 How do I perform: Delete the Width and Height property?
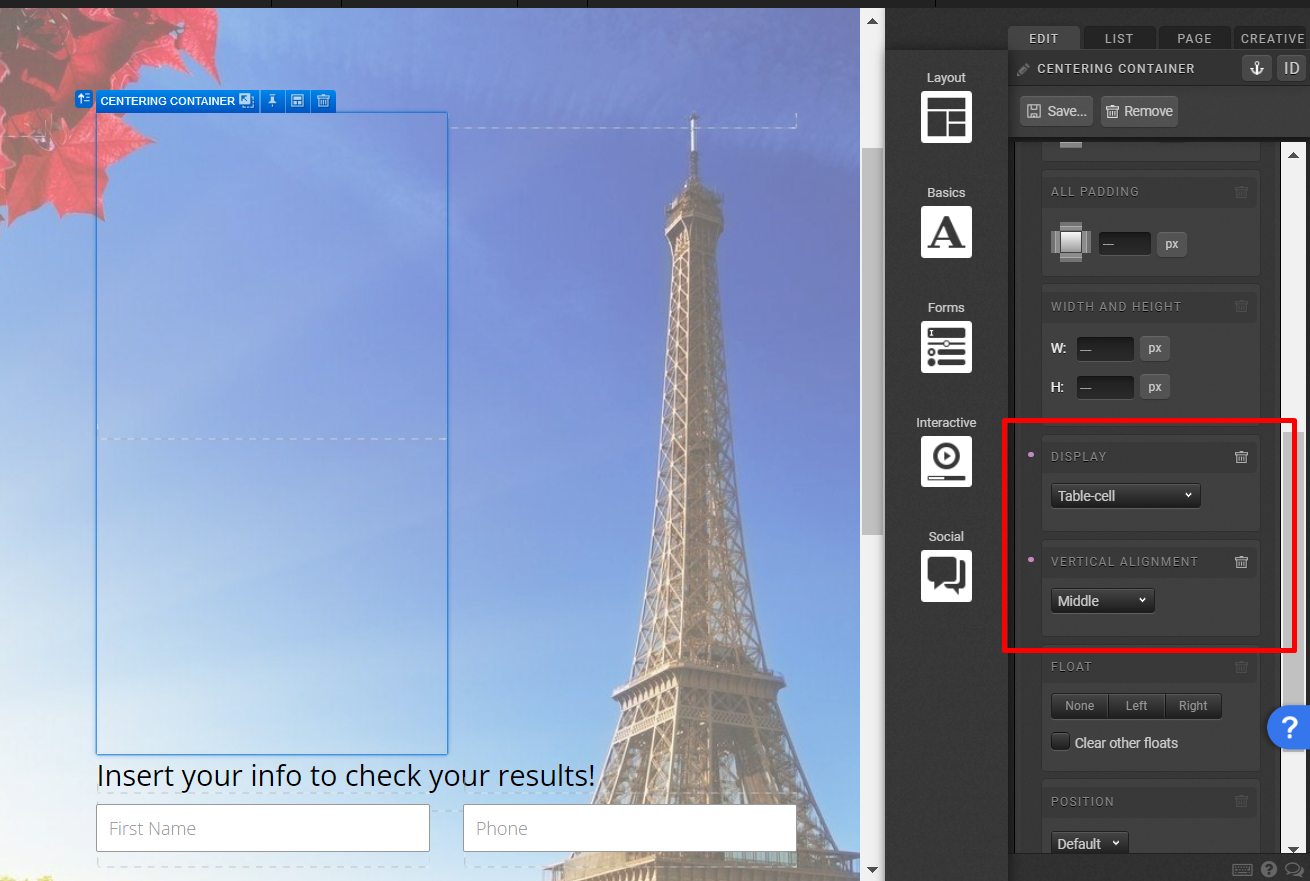(x=1241, y=307)
